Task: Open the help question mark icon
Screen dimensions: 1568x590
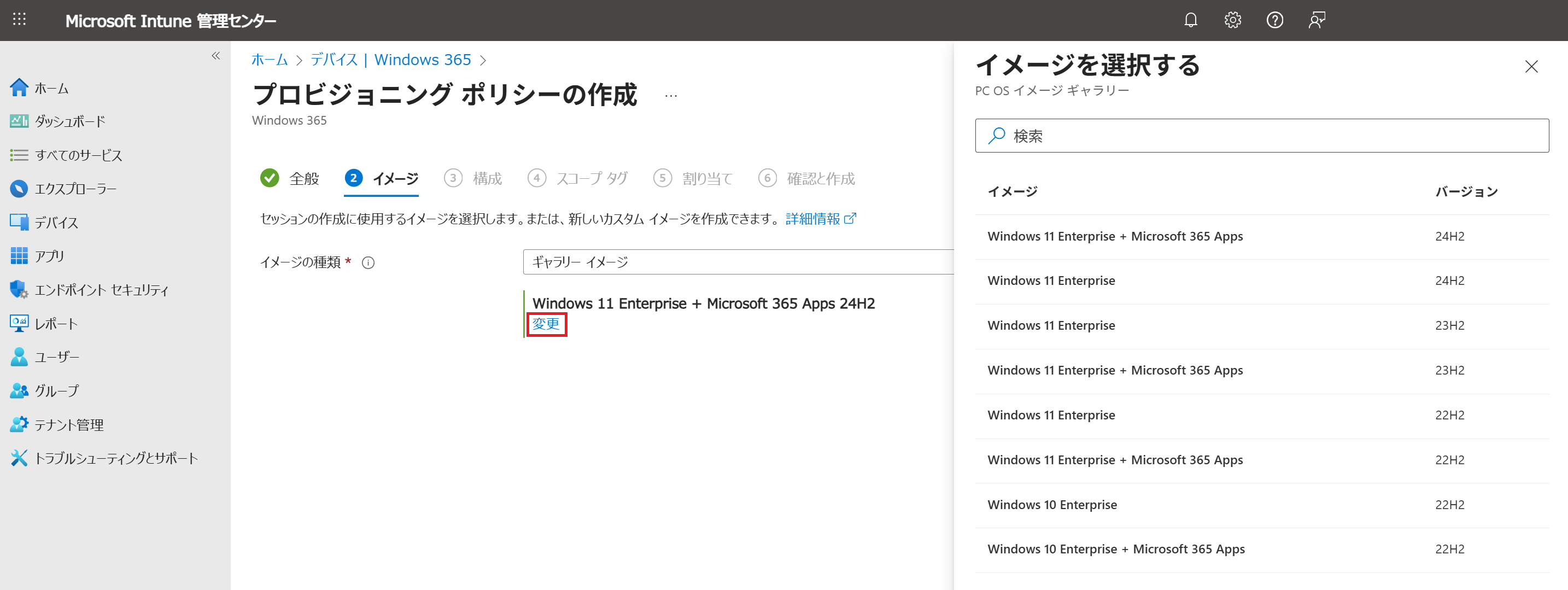Action: [x=1274, y=20]
